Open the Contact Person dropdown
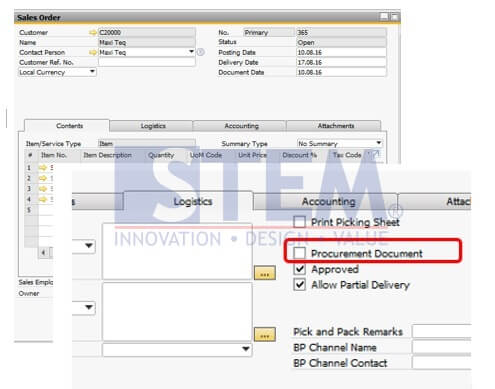Viewport: 495px width, 389px height. 191,52
